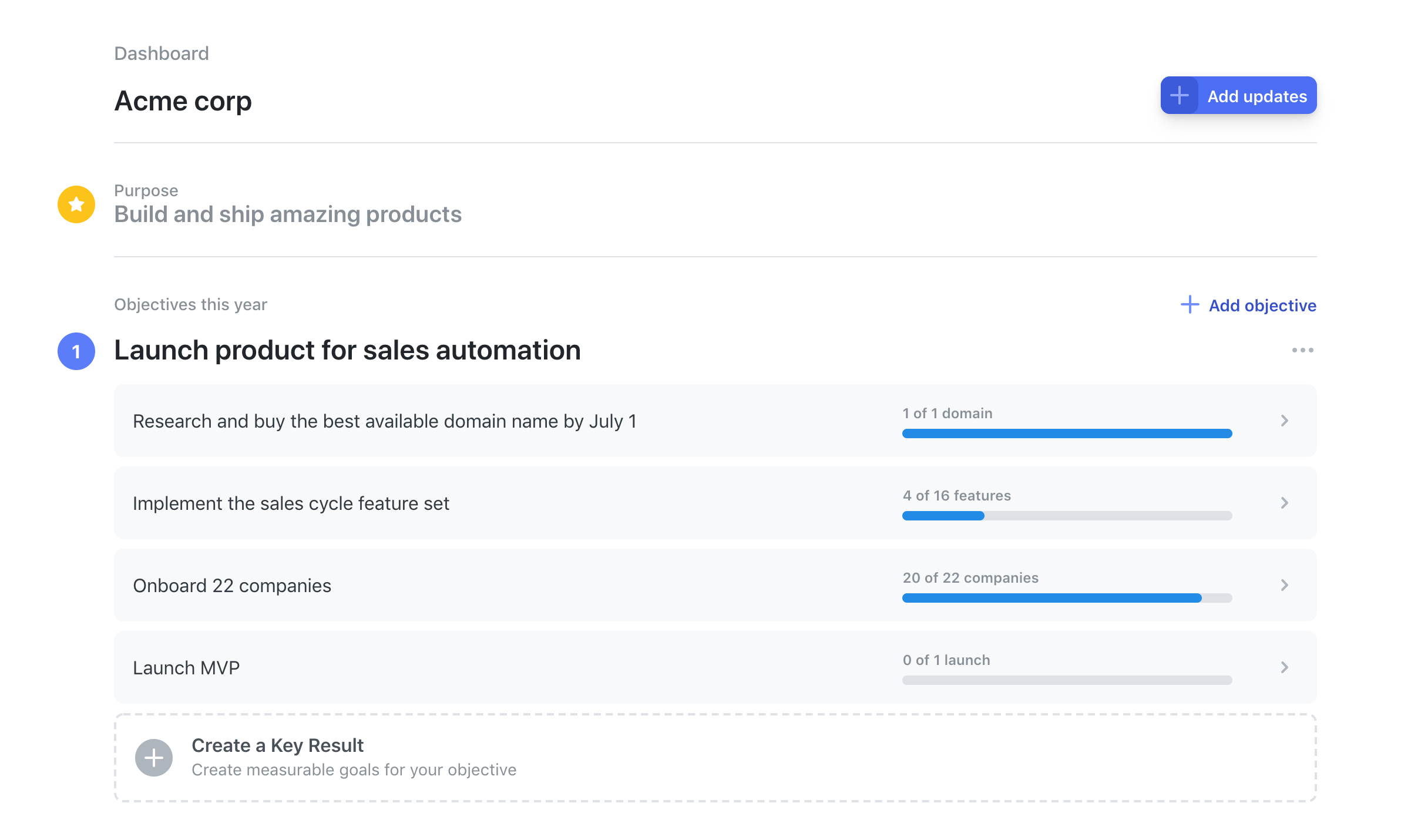
Task: Click the Purpose label
Action: [x=146, y=190]
